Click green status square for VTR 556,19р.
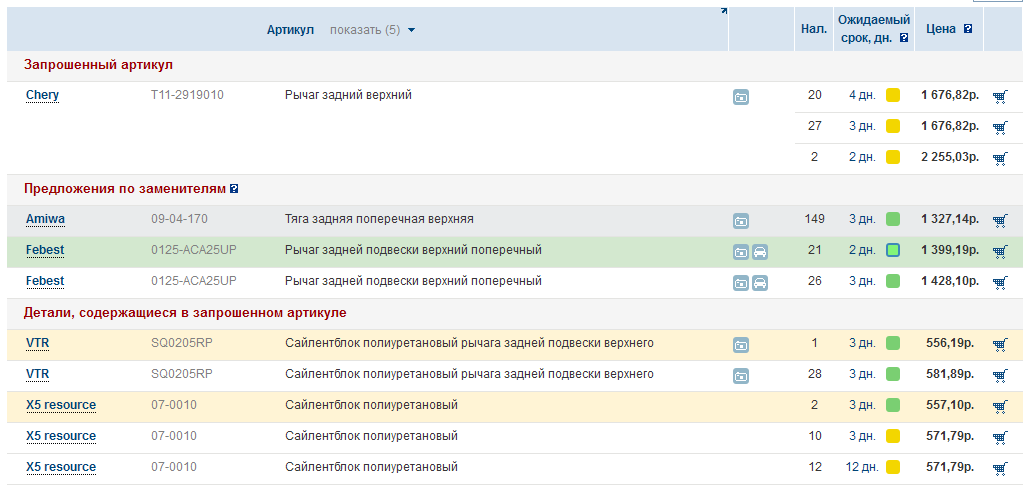The height and width of the screenshot is (489, 1026). tap(893, 343)
